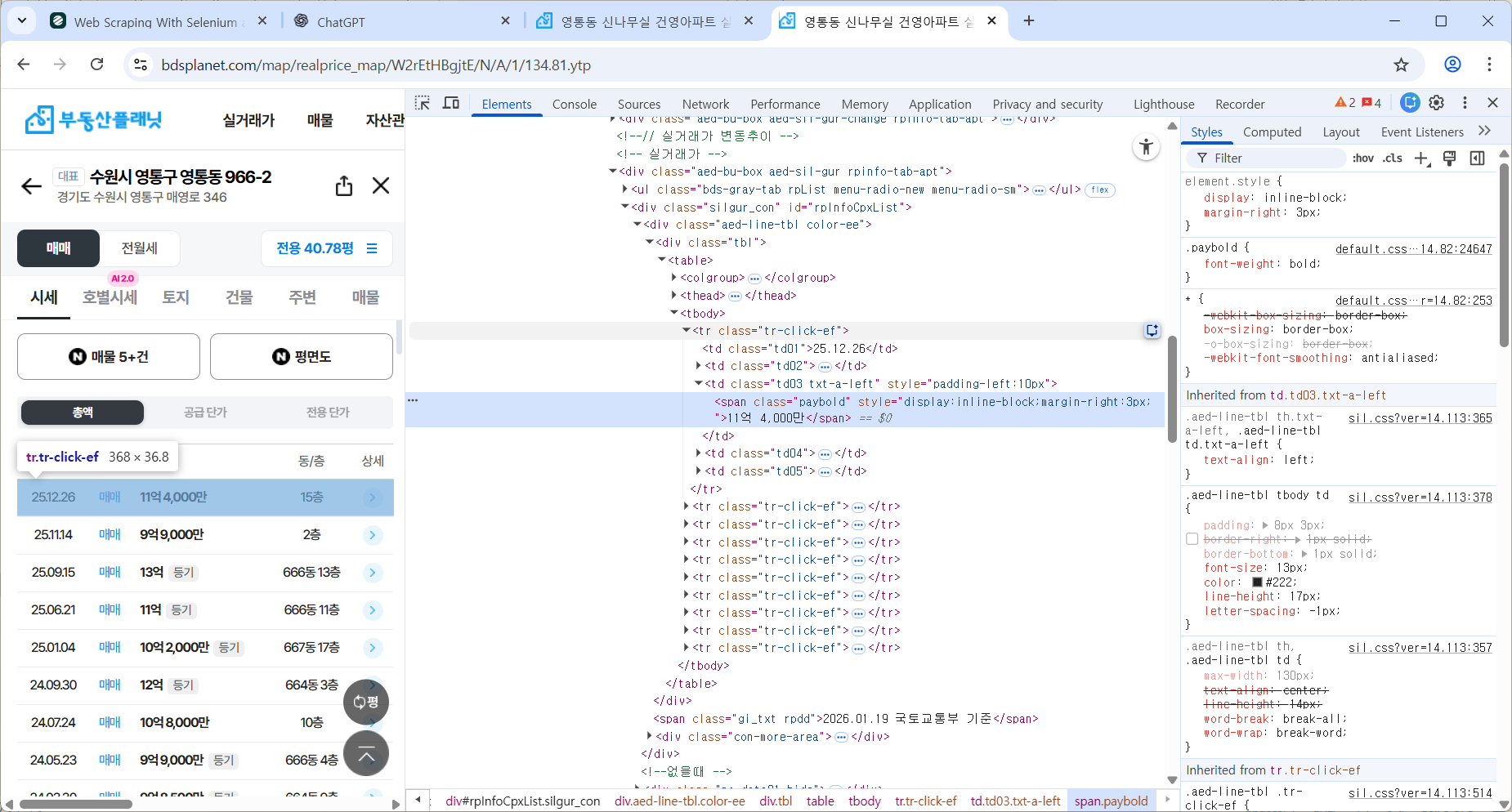This screenshot has height=812, width=1512.
Task: Click the accessibility tree toggle button
Action: [x=1147, y=147]
